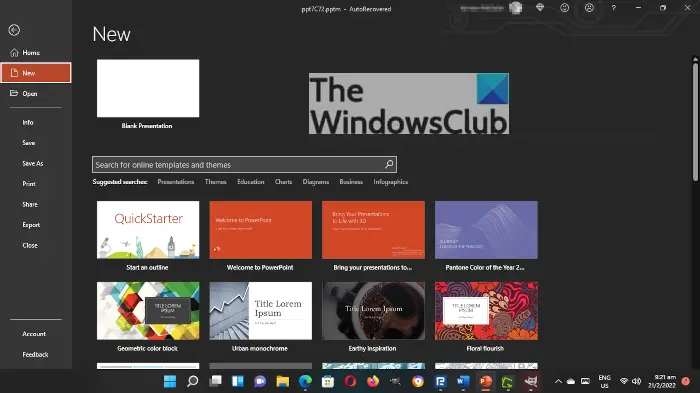Click the diamond premium icon in the title bar
The width and height of the screenshot is (700, 393).
540,8
